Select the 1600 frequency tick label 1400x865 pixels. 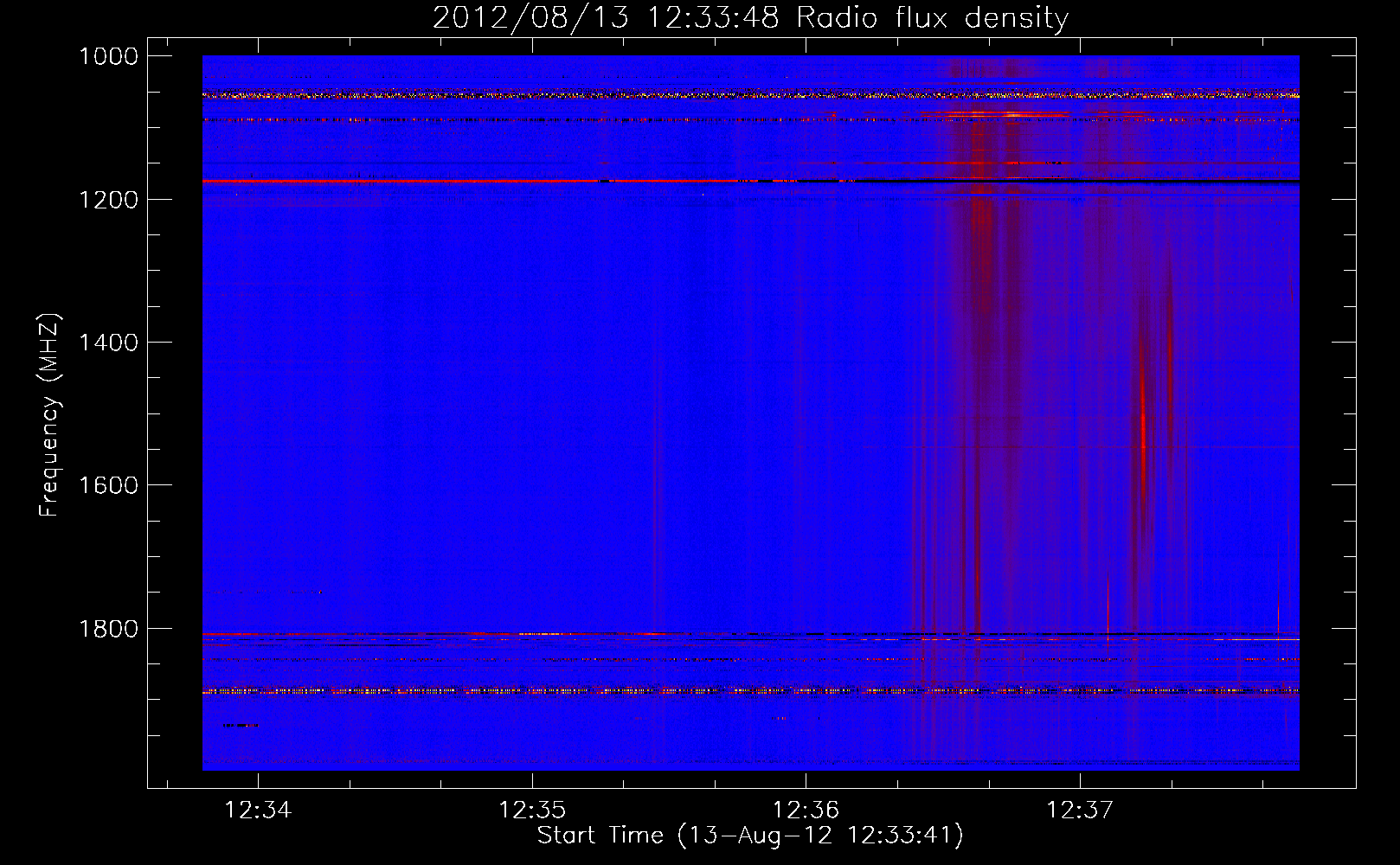pos(108,485)
